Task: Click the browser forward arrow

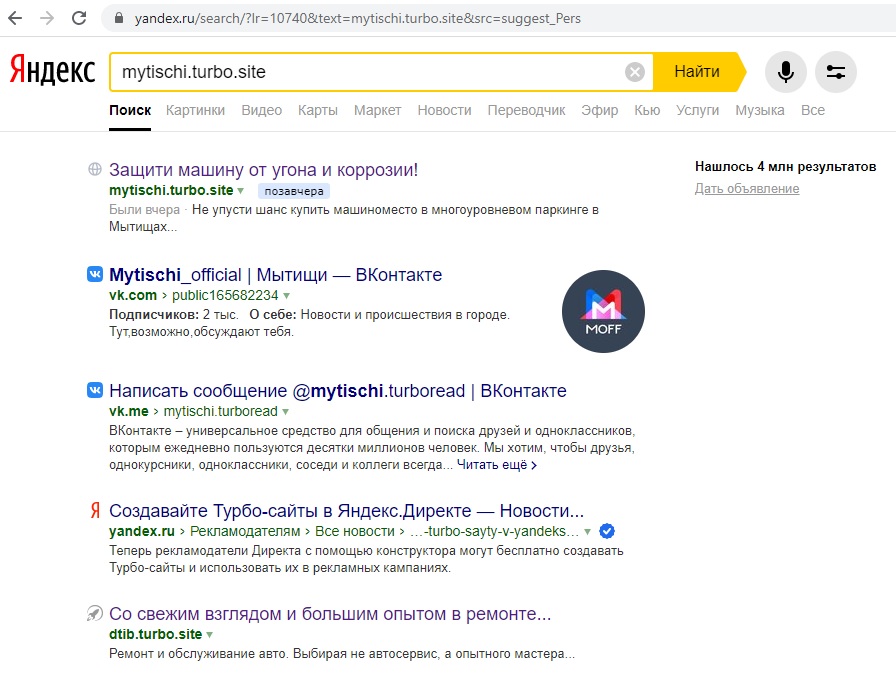Action: tap(47, 18)
